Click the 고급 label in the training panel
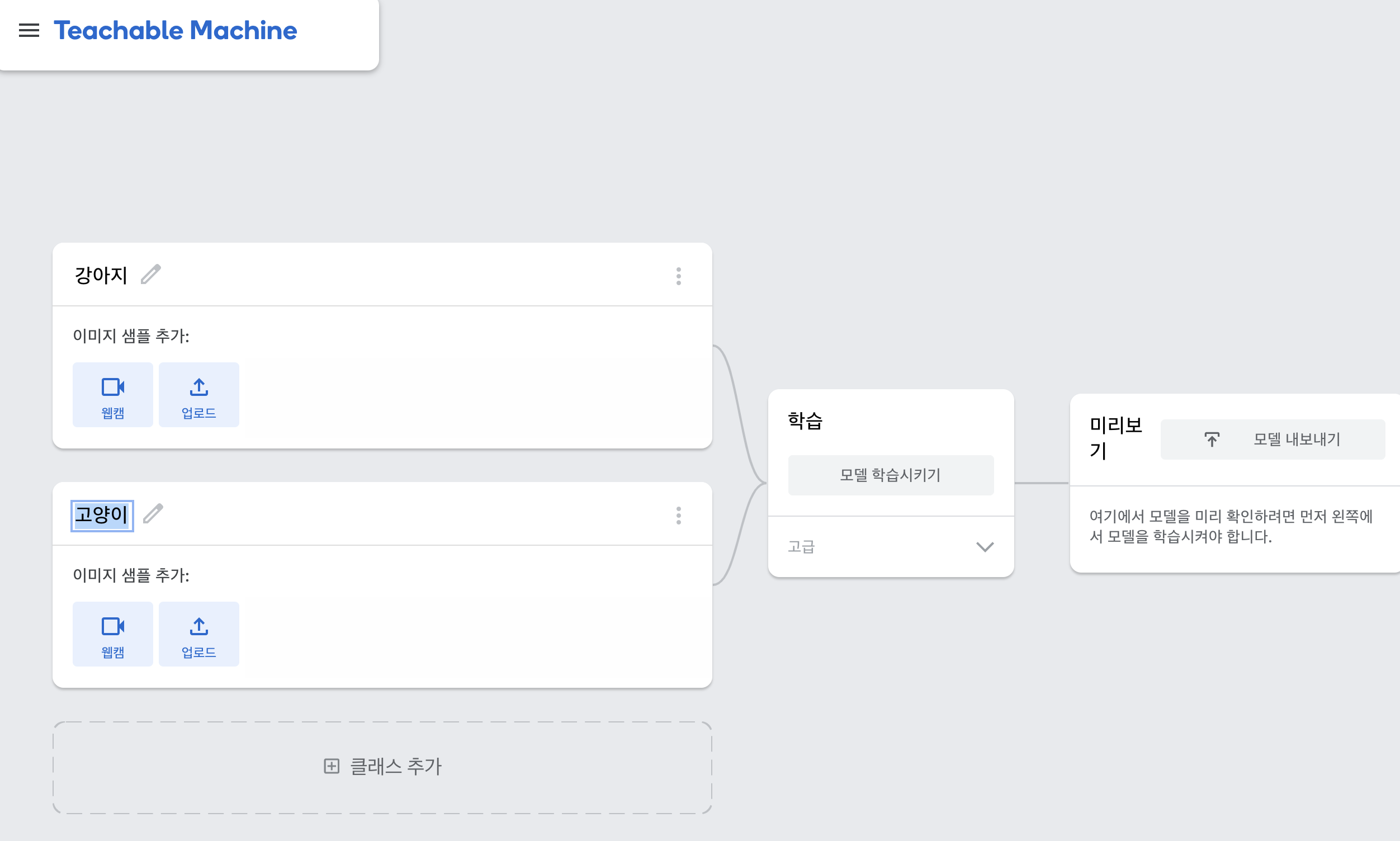The width and height of the screenshot is (1400, 841). coord(801,546)
